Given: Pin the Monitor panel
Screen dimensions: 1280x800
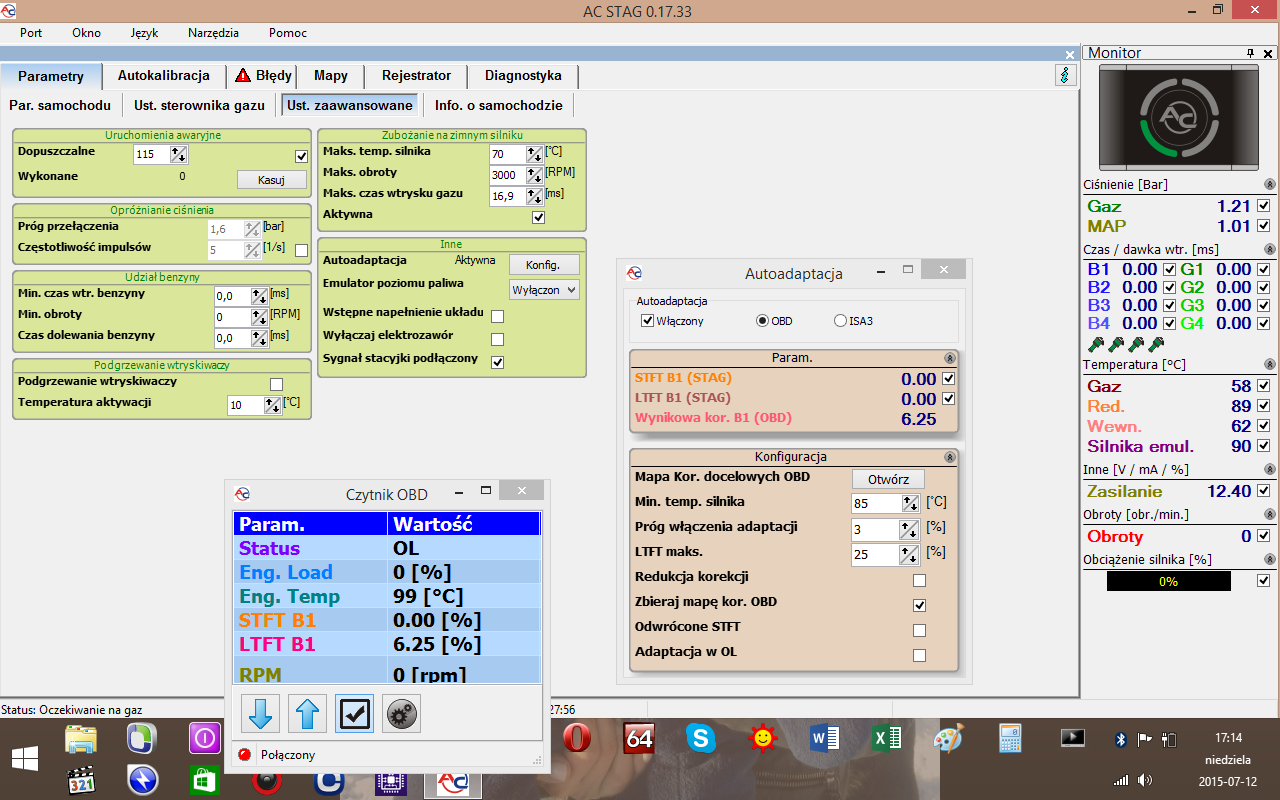Looking at the screenshot, I should 1250,53.
